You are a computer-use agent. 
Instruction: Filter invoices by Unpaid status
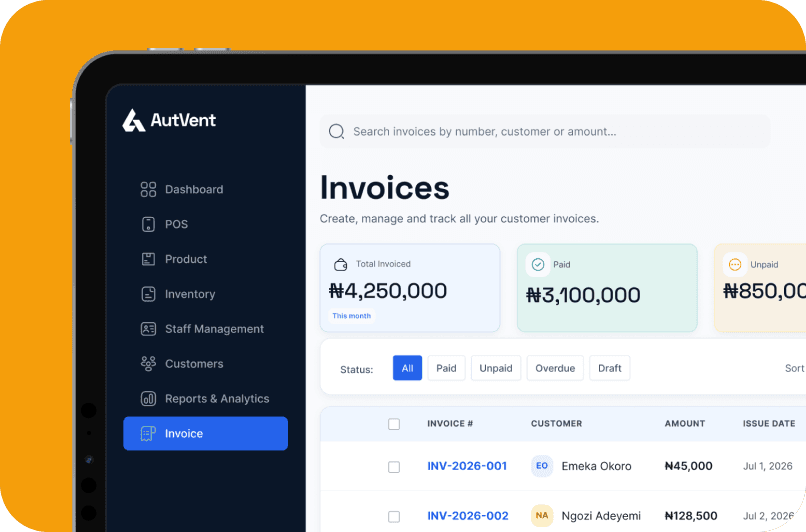point(496,368)
